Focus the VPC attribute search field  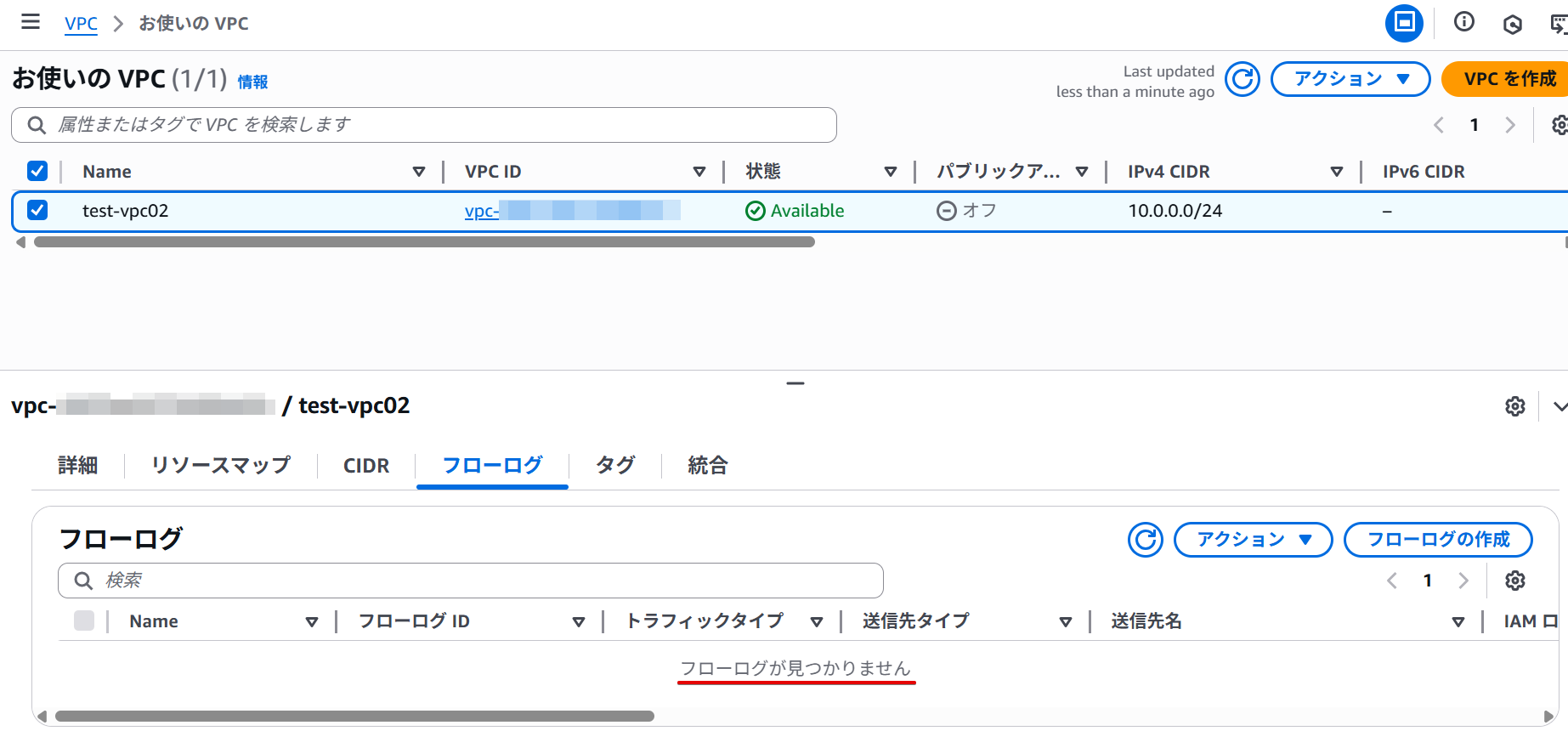coord(424,125)
